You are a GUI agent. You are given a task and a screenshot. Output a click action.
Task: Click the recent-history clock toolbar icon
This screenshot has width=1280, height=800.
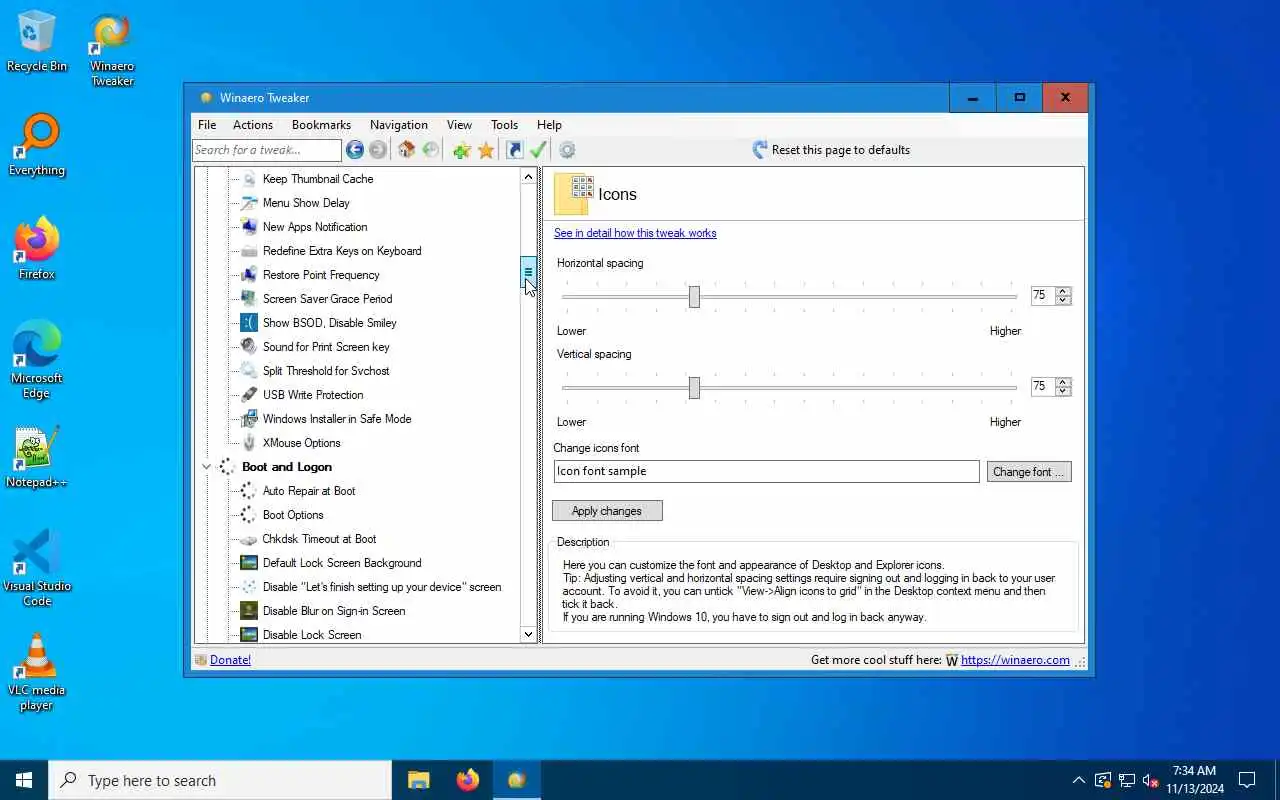click(430, 150)
